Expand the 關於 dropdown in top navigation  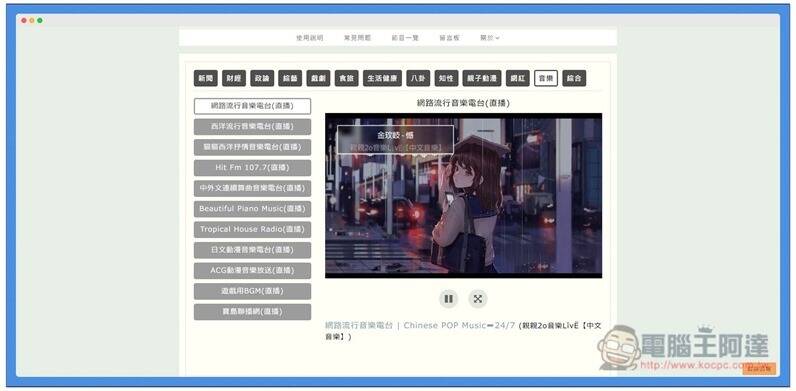(490, 38)
